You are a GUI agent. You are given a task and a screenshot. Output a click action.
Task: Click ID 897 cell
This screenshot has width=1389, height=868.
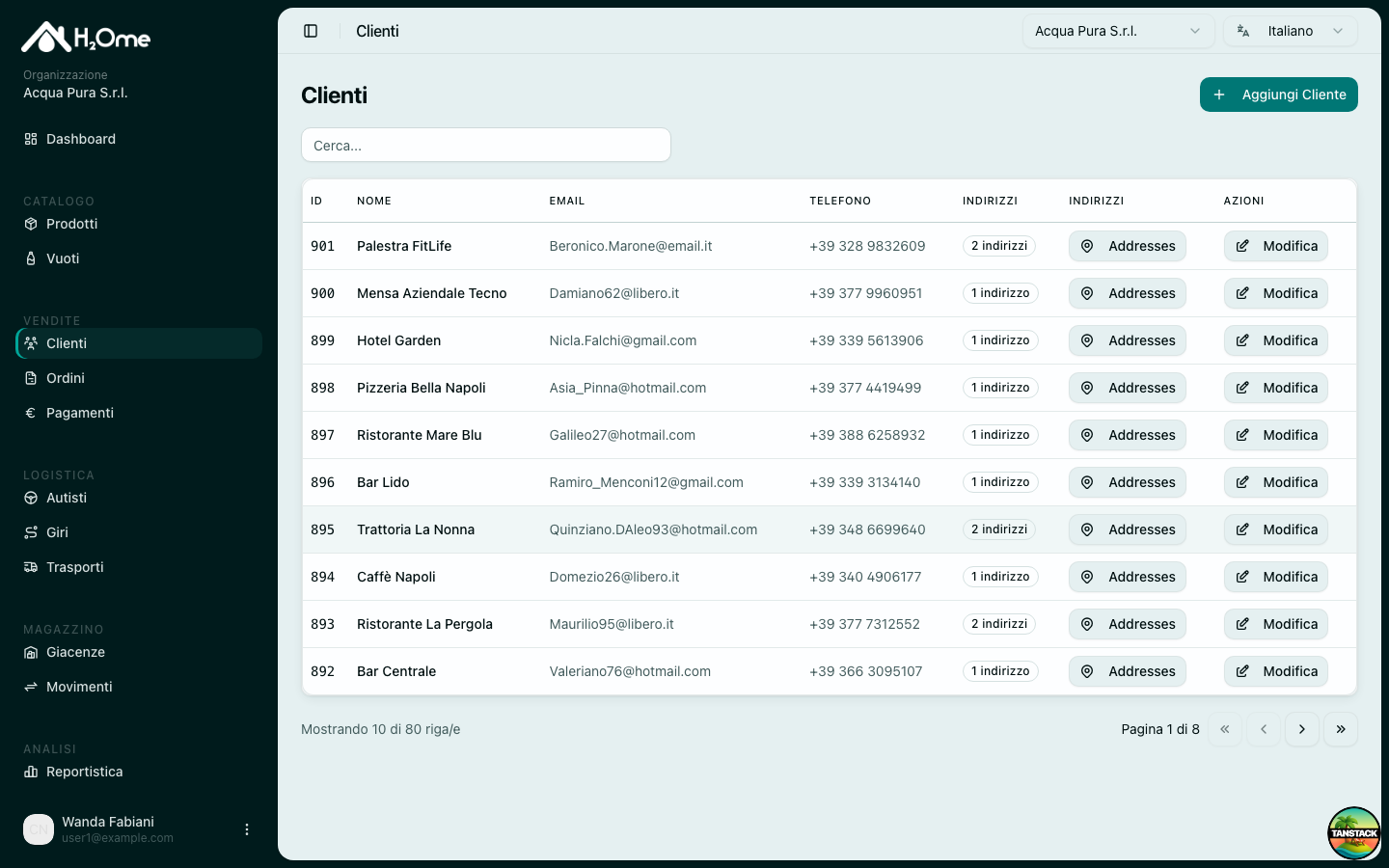tap(322, 435)
